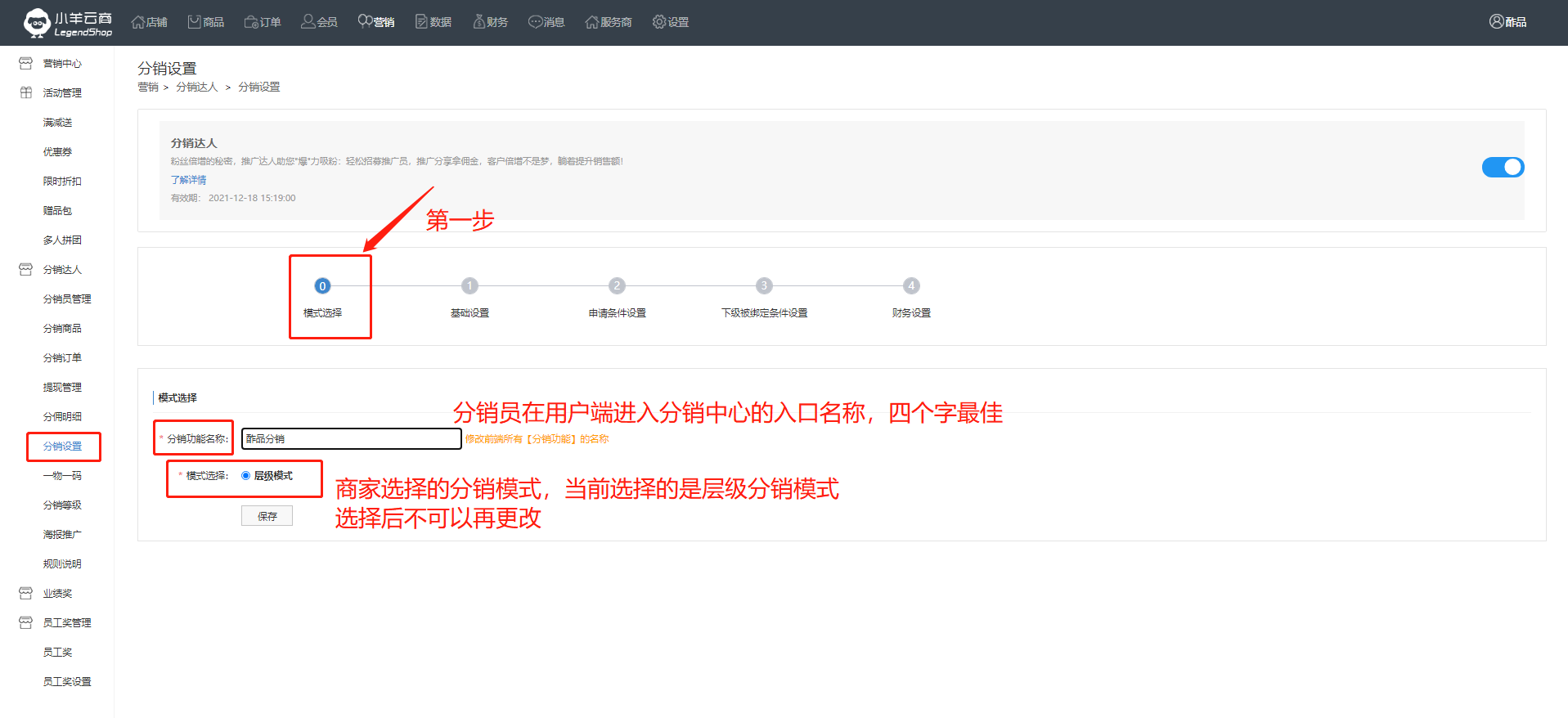The height and width of the screenshot is (718, 1568).
Task: Open 分销员管理 in the sidebar
Action: 67,299
